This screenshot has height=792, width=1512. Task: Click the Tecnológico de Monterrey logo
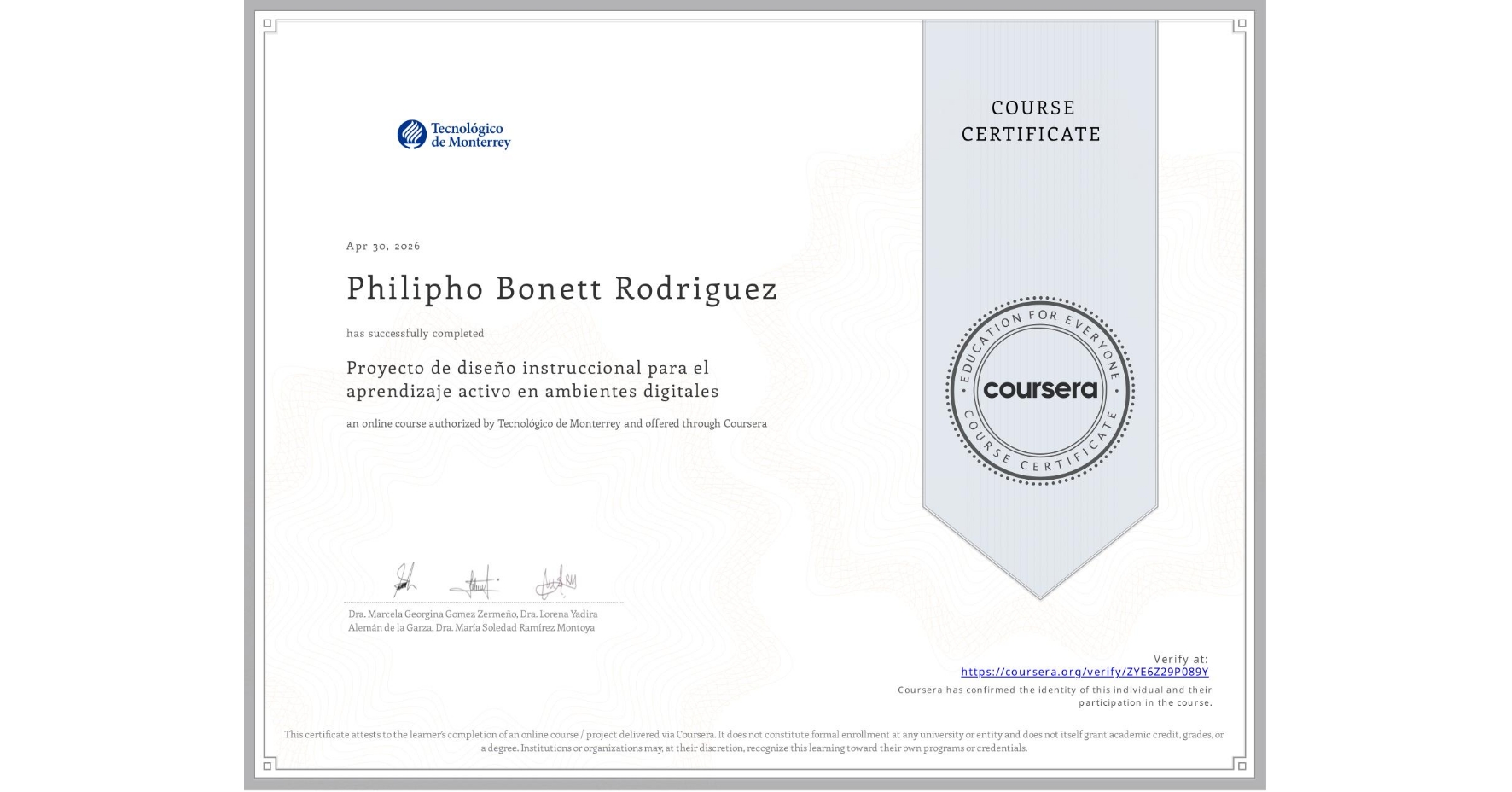coord(454,135)
